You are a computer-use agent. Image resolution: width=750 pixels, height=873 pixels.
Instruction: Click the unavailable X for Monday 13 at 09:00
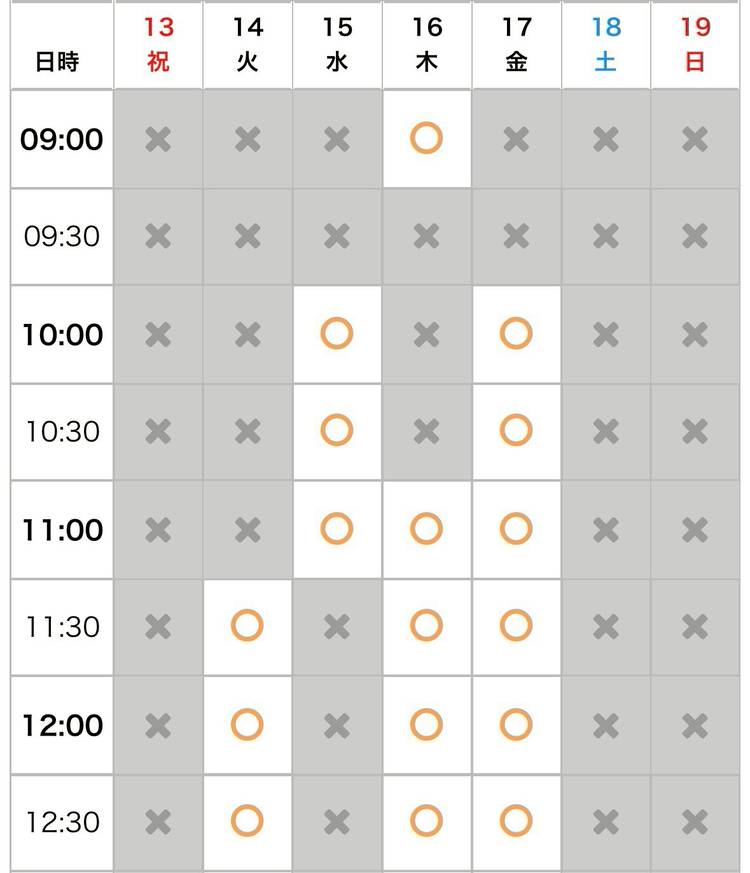(x=158, y=138)
